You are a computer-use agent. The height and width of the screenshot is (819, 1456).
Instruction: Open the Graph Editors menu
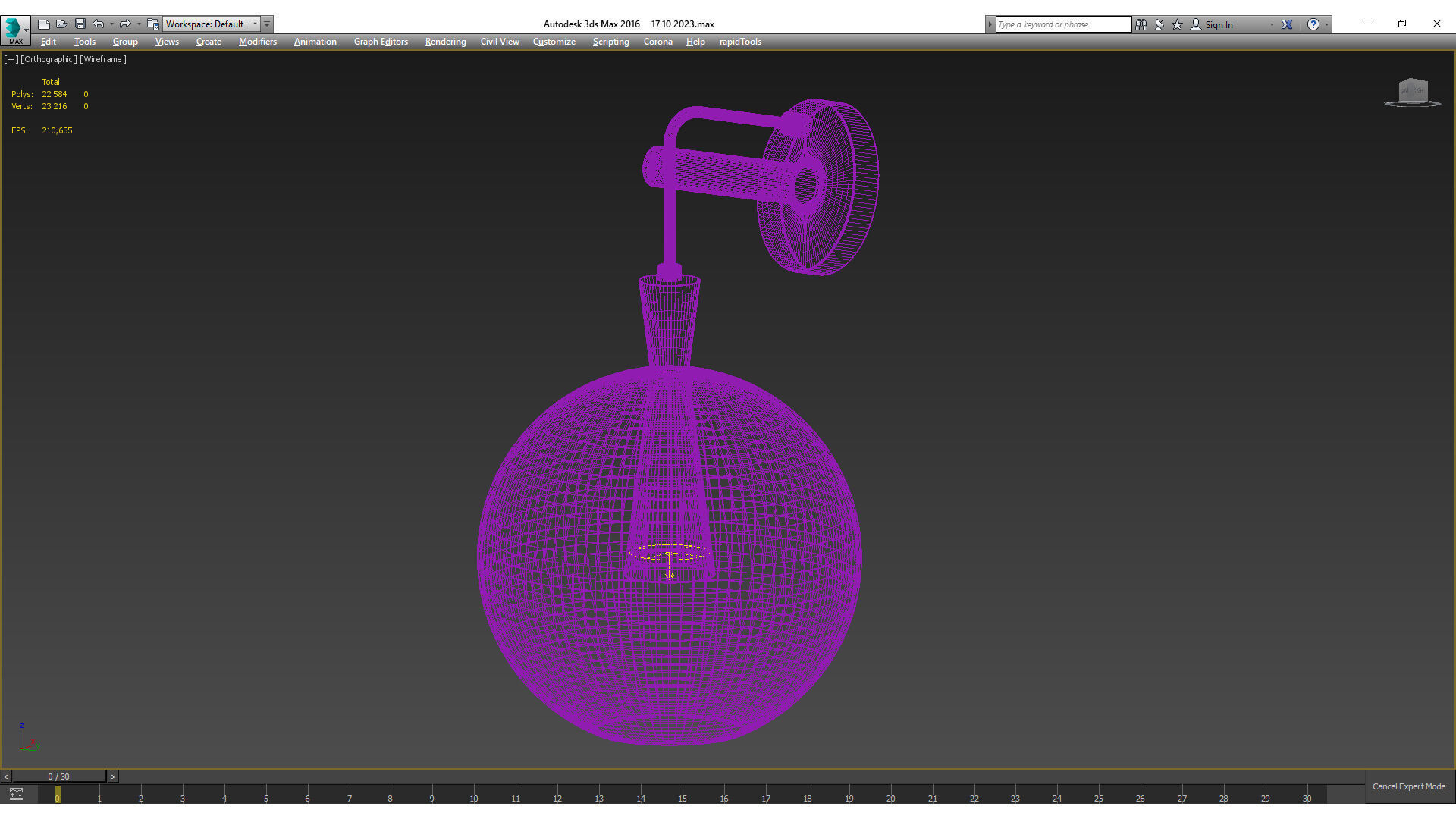[x=381, y=42]
